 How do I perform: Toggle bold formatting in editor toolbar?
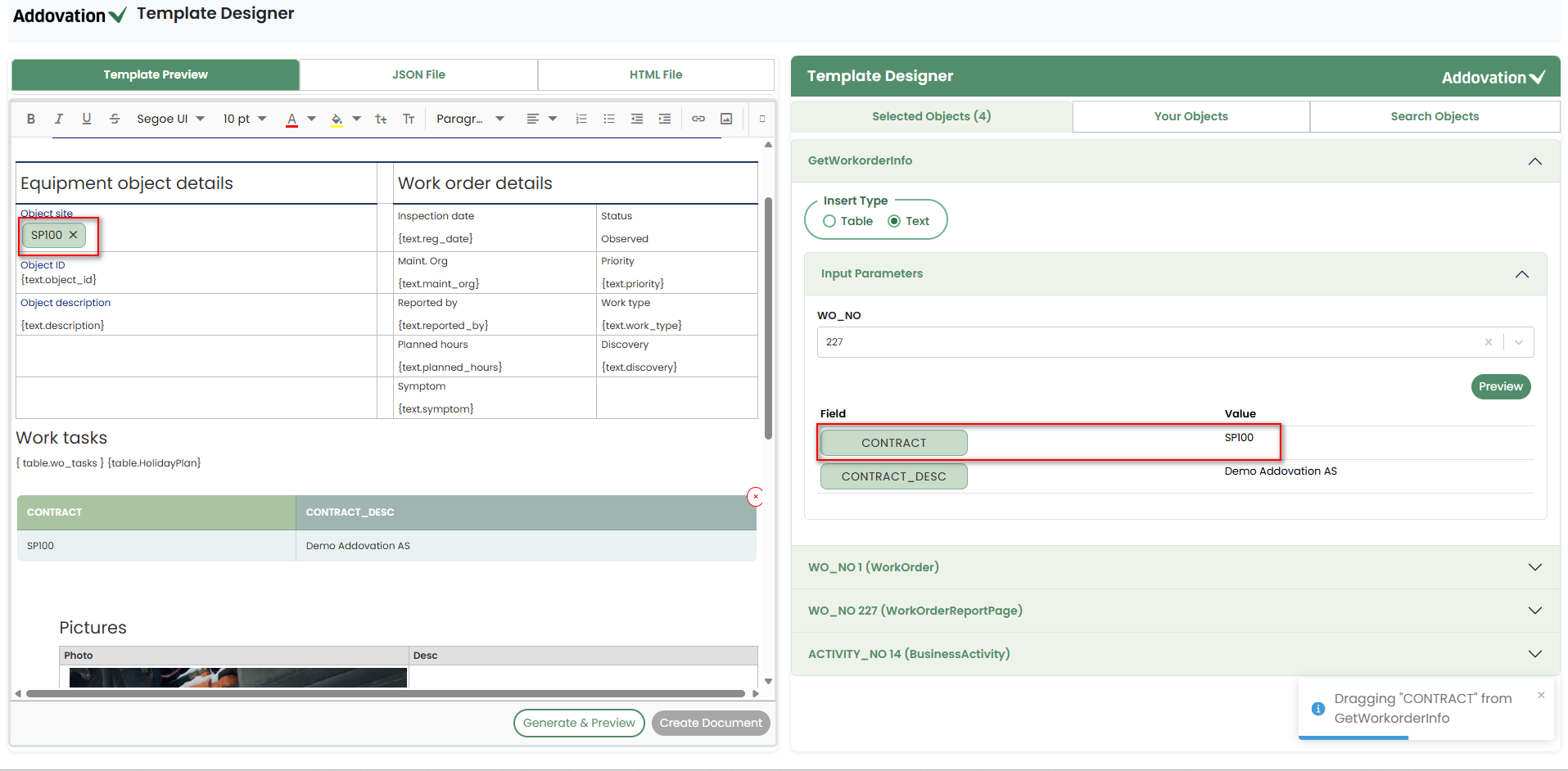coord(31,119)
